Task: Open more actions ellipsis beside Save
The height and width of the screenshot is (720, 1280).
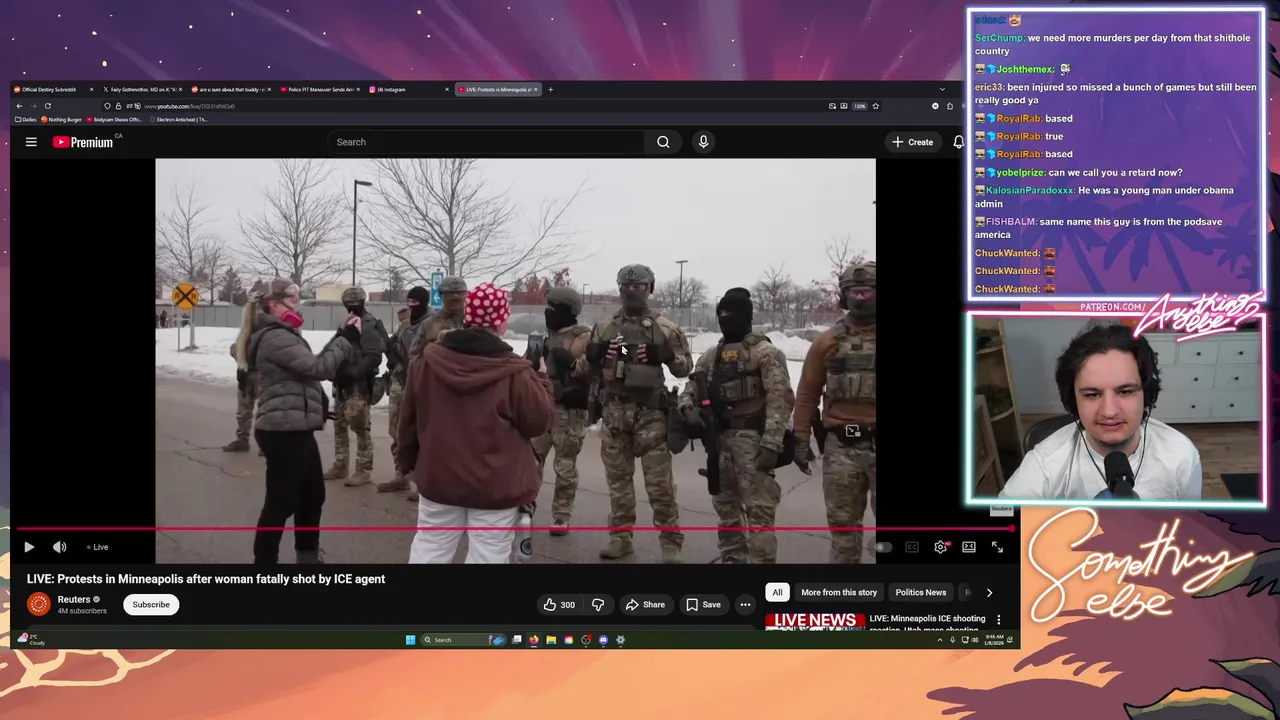Action: point(745,604)
